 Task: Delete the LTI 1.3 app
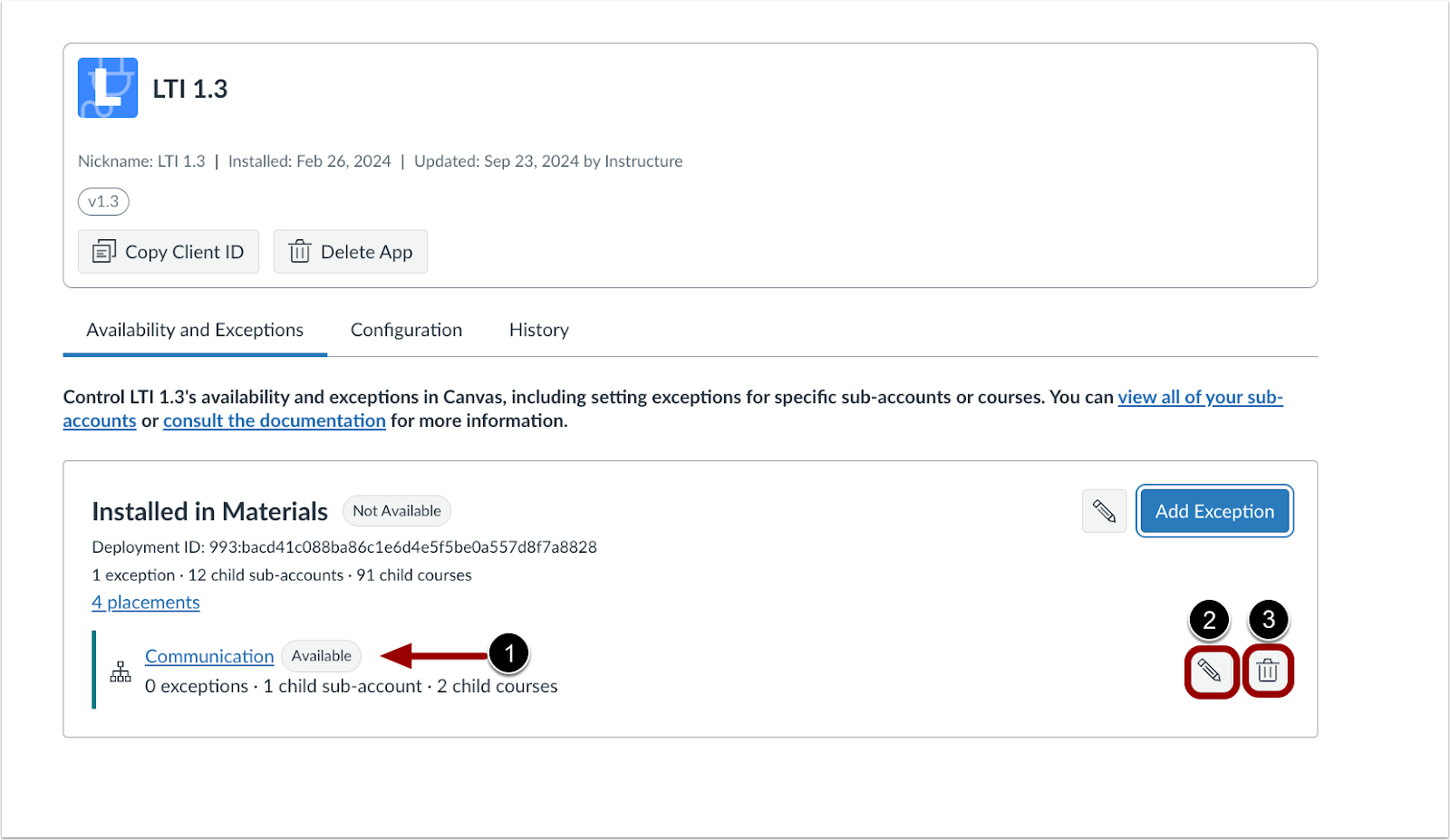pos(351,252)
